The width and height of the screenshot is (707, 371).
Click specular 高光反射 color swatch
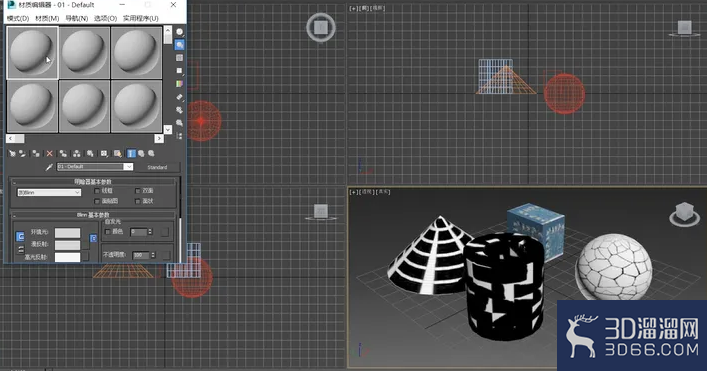pyautogui.click(x=67, y=257)
